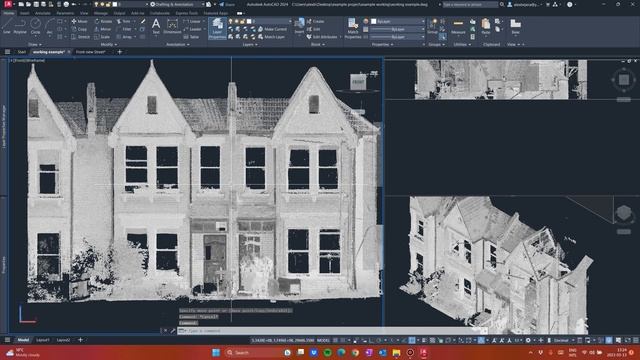Image resolution: width=640 pixels, height=360 pixels.
Task: Open the Measure utility
Action: click(458, 26)
